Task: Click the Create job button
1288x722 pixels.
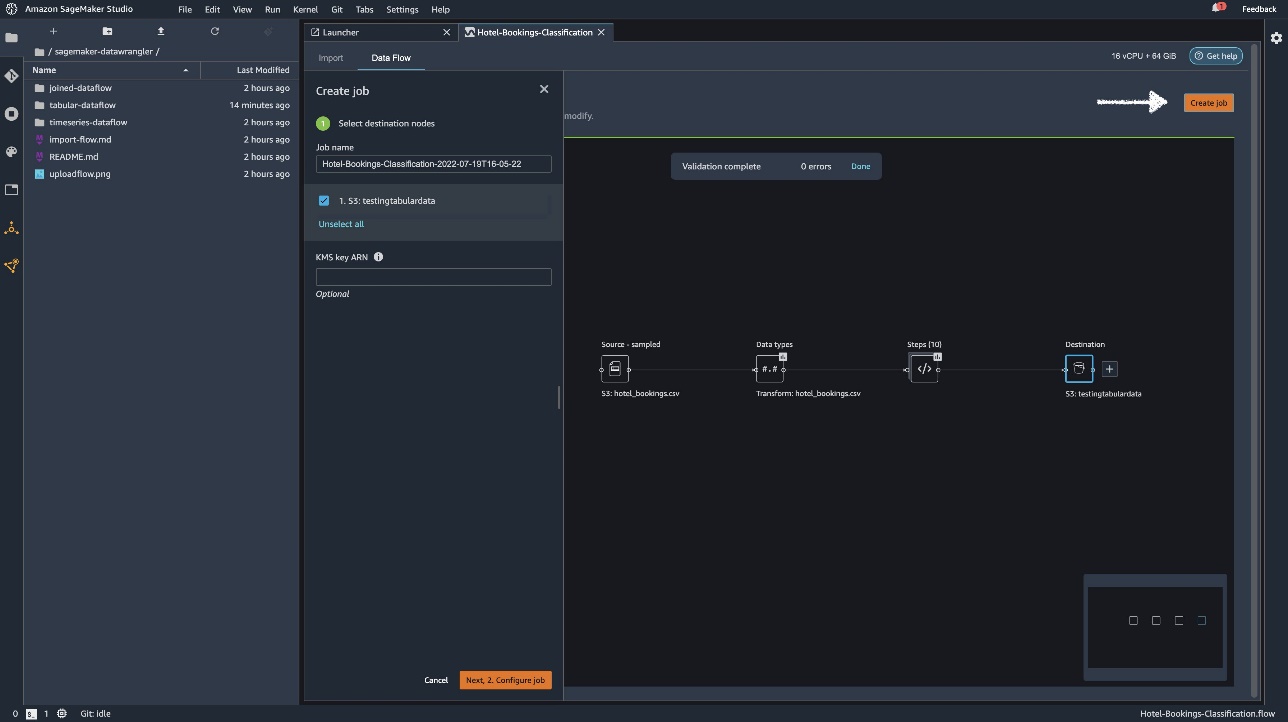Action: (x=1208, y=103)
